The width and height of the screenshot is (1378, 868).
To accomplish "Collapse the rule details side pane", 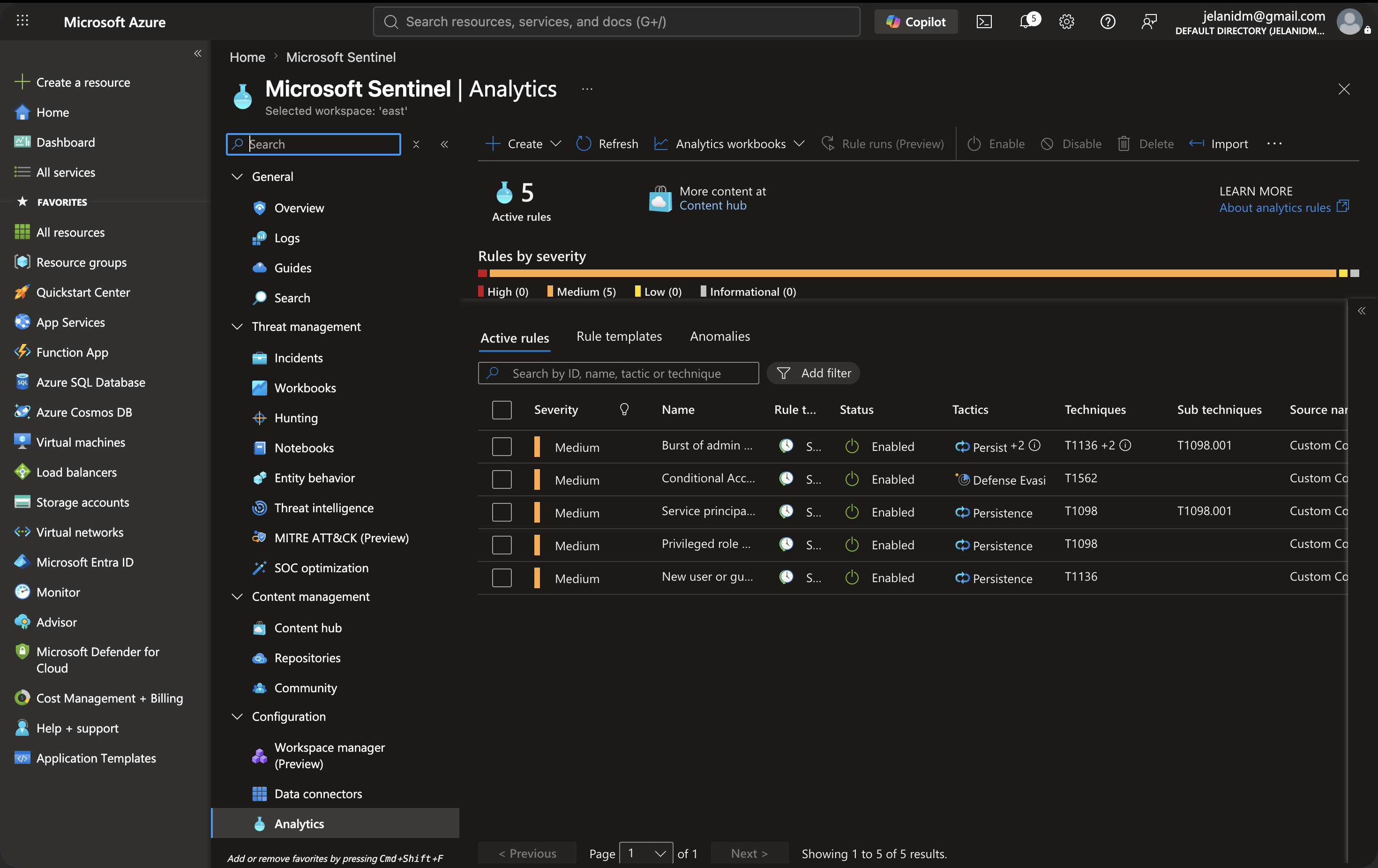I will click(1362, 311).
